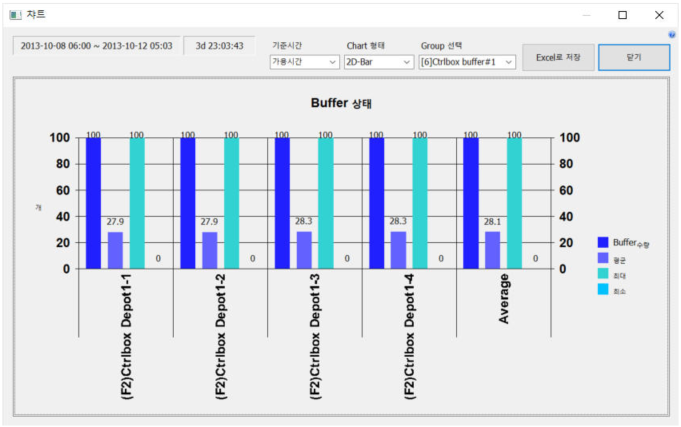Click the Buffer수량 dark blue legend swatch
Image resolution: width=681 pixels, height=427 pixels.
click(603, 243)
